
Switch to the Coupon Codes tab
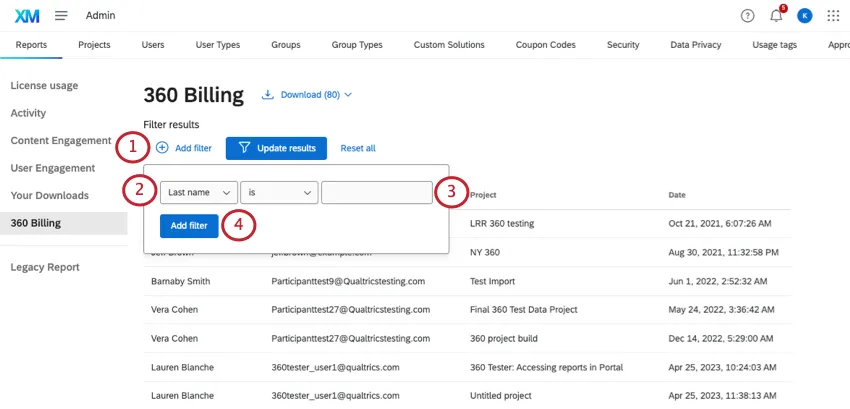point(545,45)
